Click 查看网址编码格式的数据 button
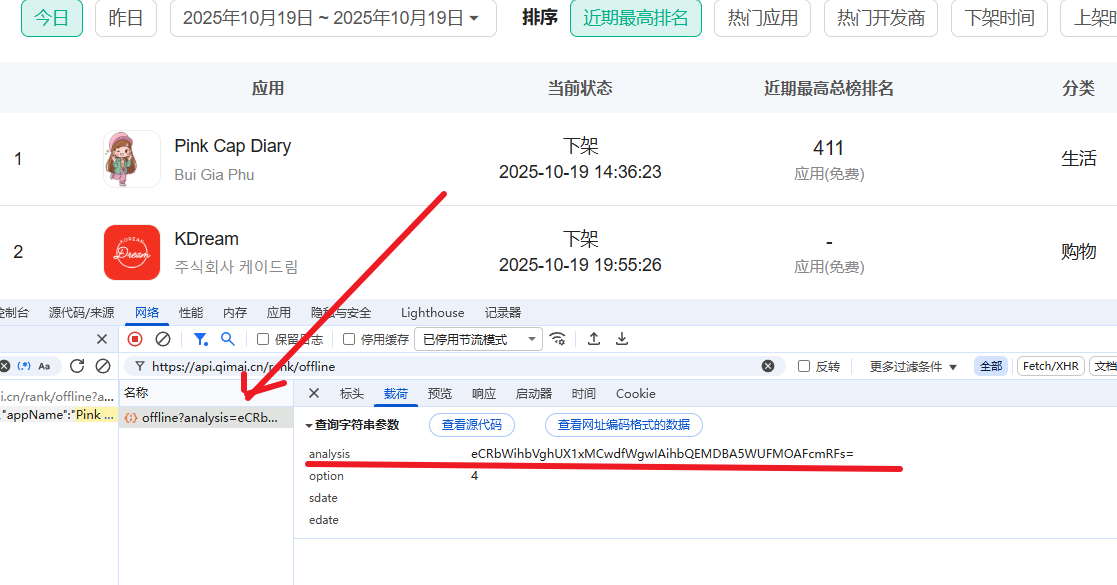 pyautogui.click(x=623, y=425)
